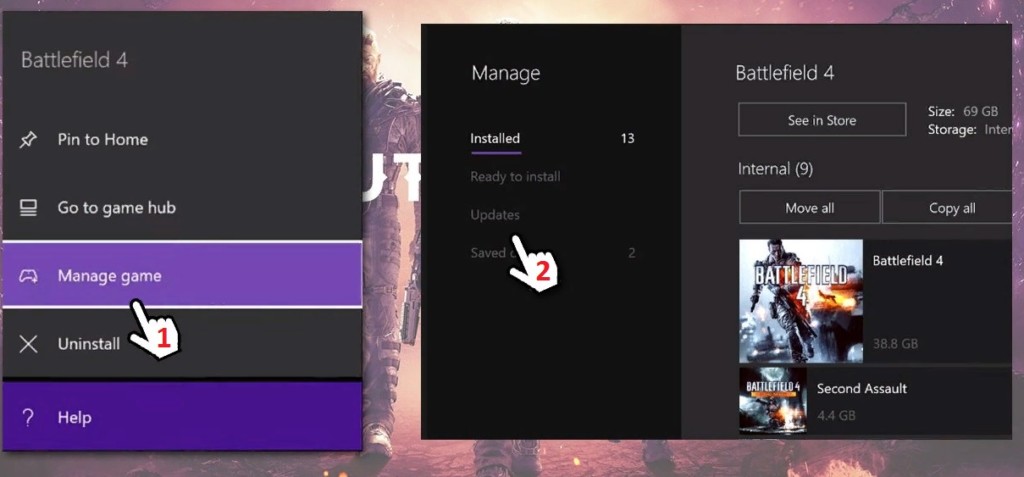The width and height of the screenshot is (1024, 477).
Task: Click the See in Store button
Action: click(x=822, y=120)
